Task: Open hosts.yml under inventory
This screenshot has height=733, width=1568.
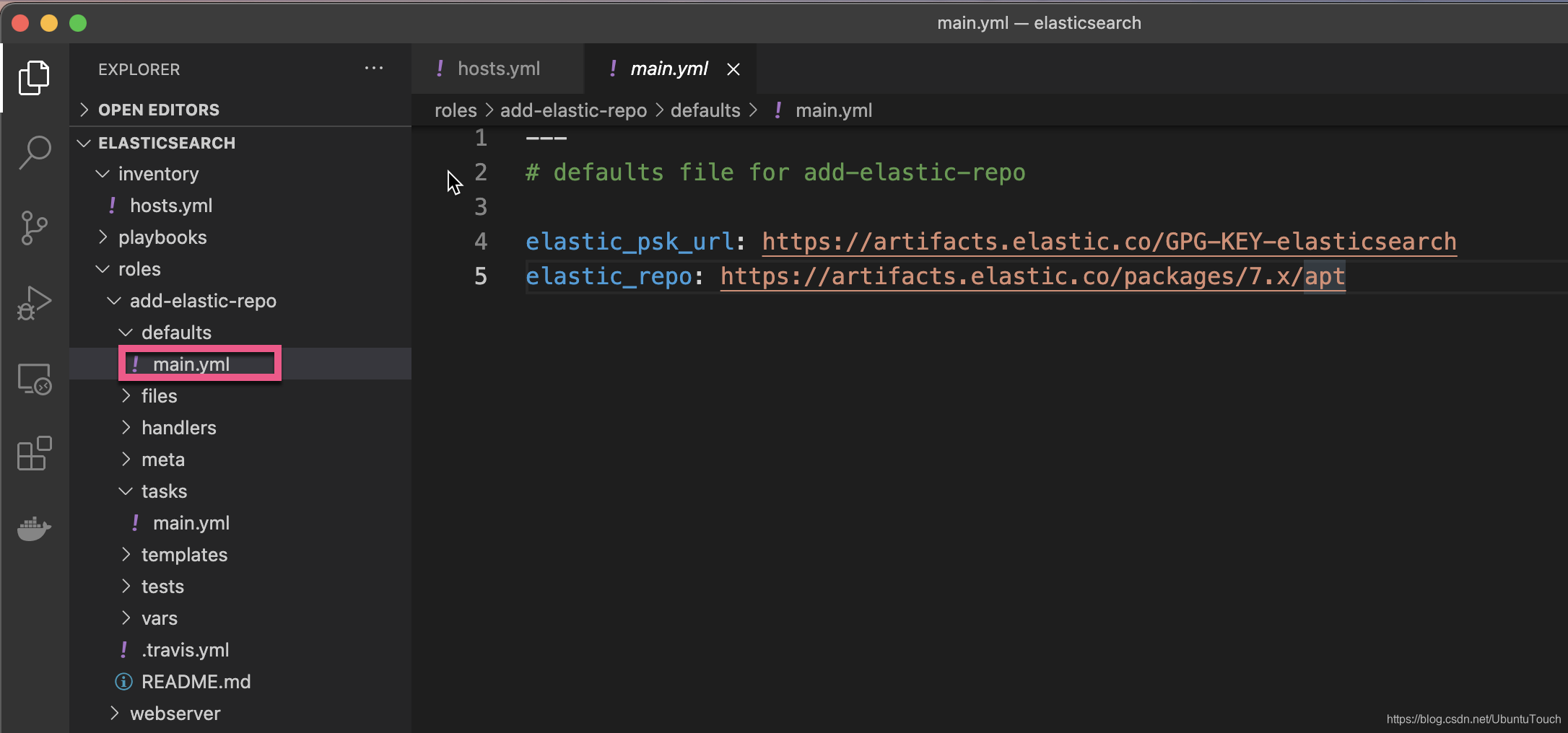Action: pos(240,206)
